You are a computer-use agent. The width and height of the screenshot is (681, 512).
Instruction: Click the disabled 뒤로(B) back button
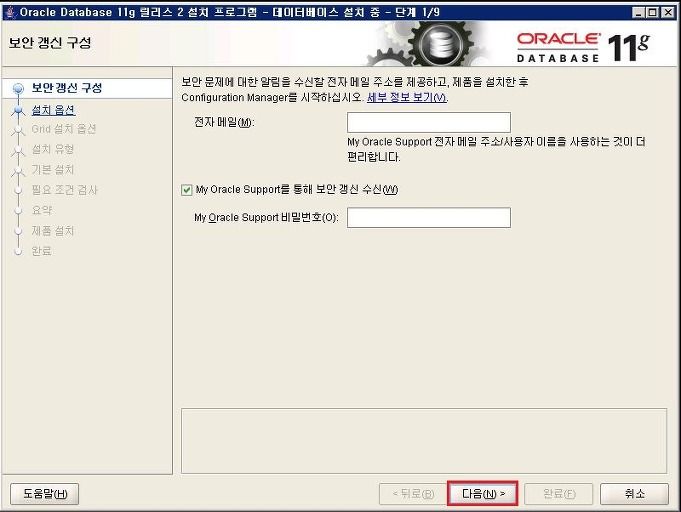(x=413, y=494)
